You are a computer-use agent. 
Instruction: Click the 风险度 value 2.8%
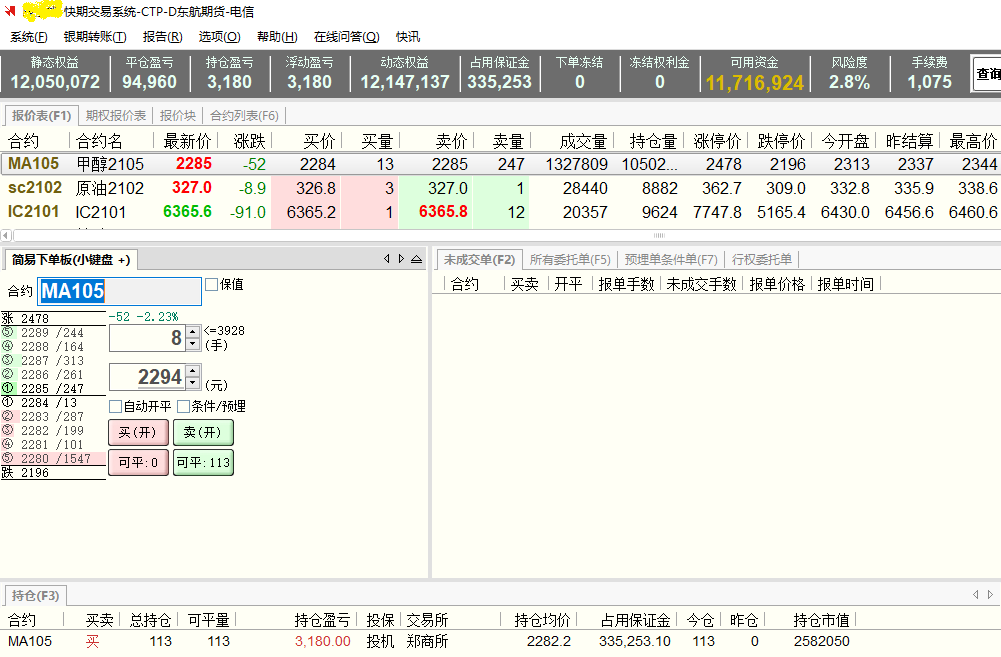(849, 82)
